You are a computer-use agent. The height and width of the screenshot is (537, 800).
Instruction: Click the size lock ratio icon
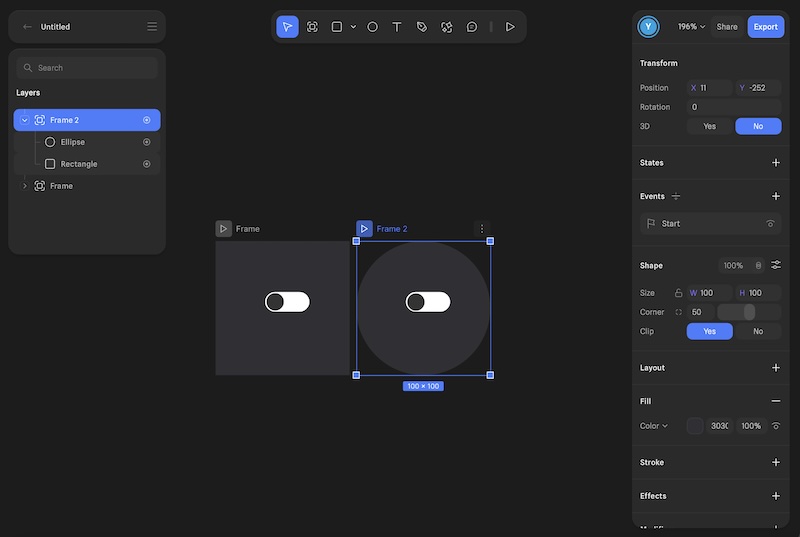click(x=679, y=293)
